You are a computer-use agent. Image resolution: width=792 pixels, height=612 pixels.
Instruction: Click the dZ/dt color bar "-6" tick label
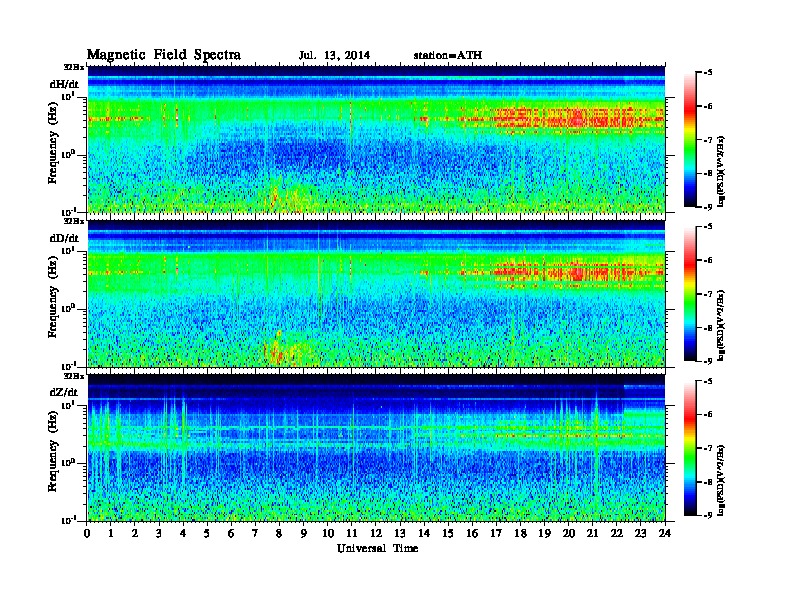(708, 414)
